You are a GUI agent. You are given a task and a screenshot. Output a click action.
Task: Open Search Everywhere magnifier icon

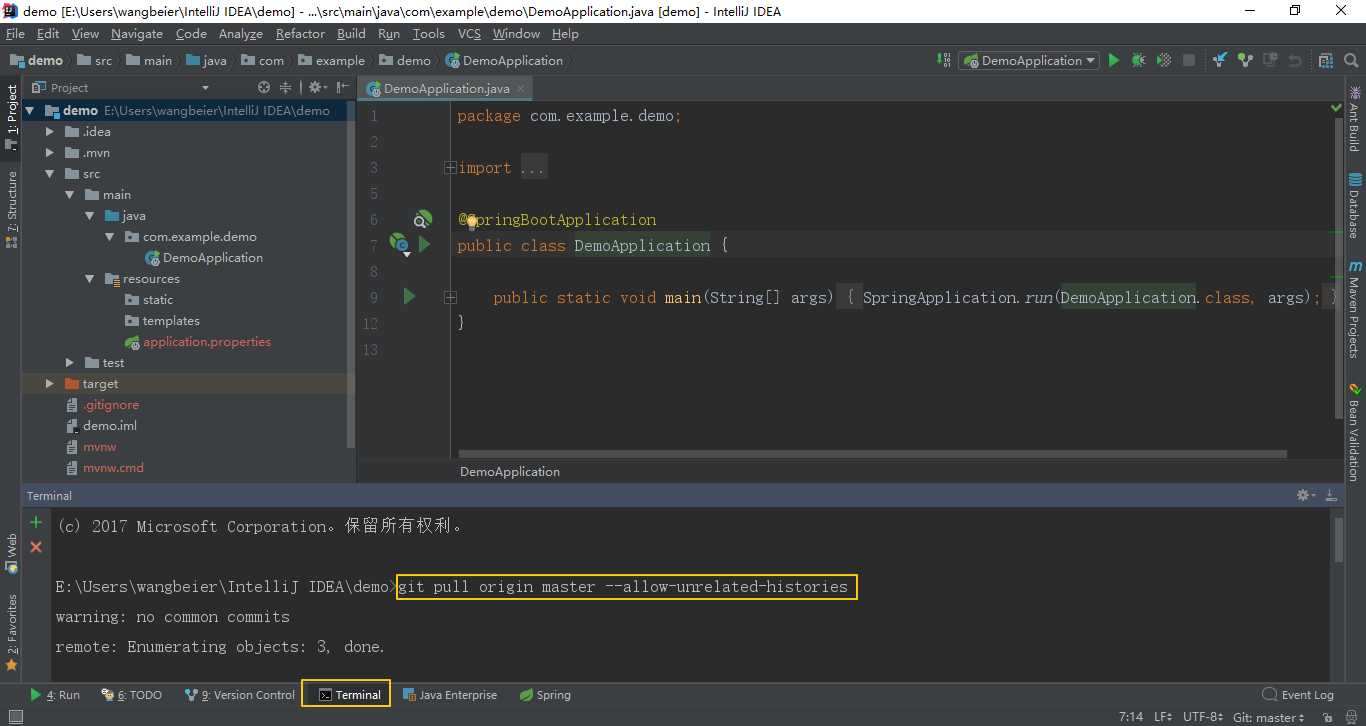pos(1351,60)
